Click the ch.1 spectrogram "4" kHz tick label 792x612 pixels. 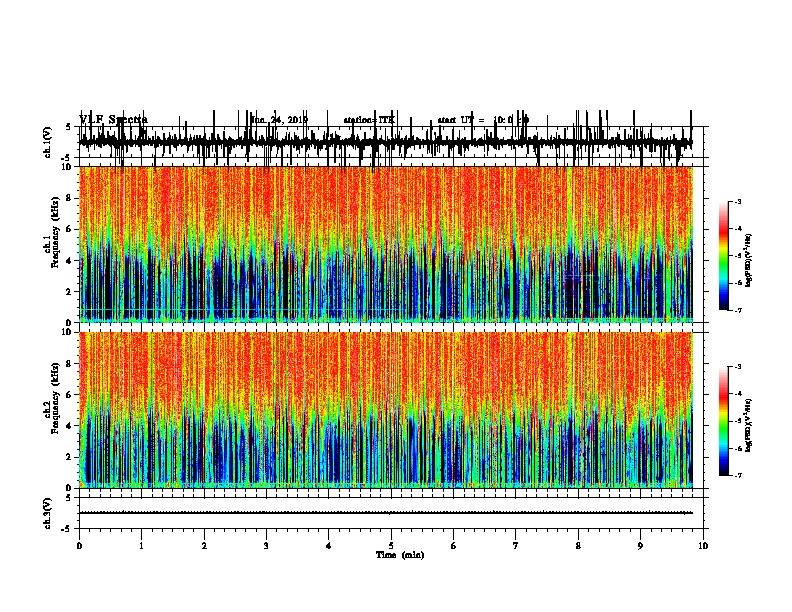coord(69,261)
